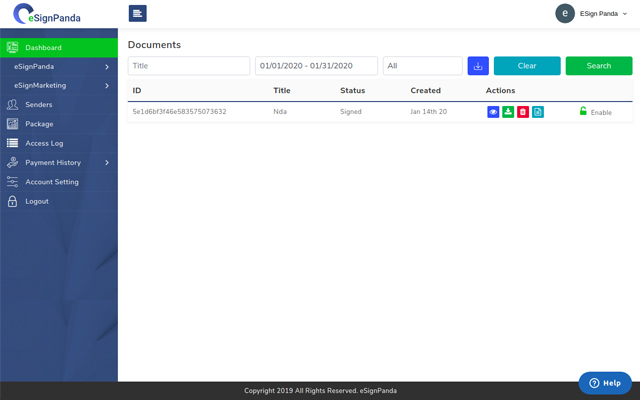Click the Created column header
This screenshot has width=640, height=400.
[x=425, y=91]
